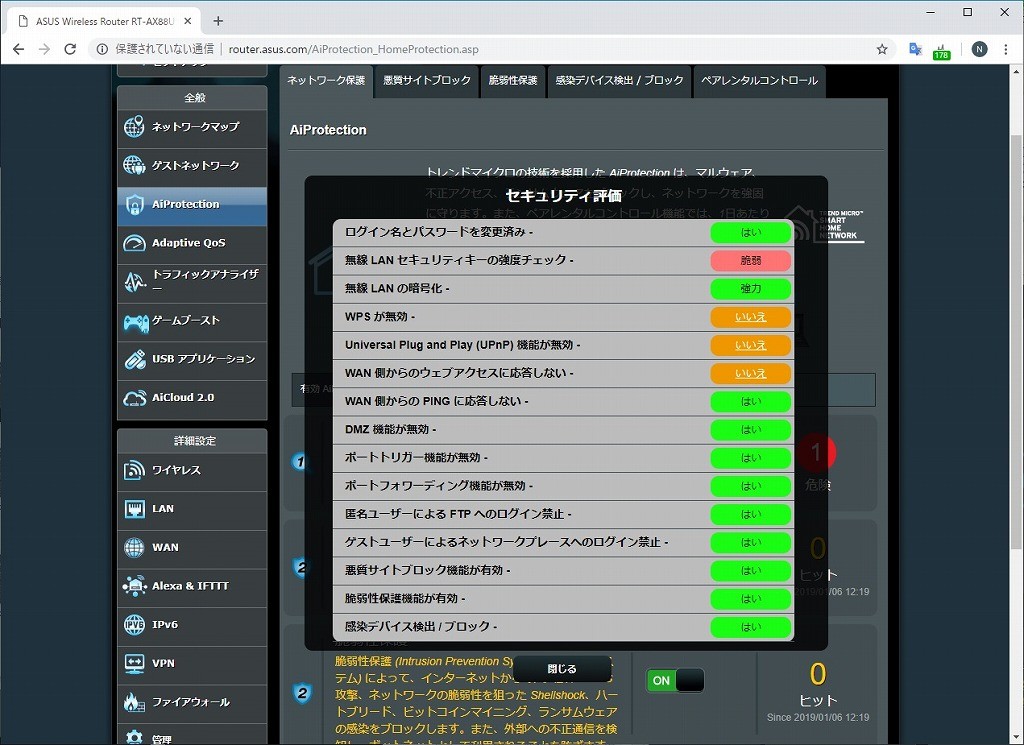Click はい badge for ポートフォワーディング row
The image size is (1024, 745).
point(750,486)
